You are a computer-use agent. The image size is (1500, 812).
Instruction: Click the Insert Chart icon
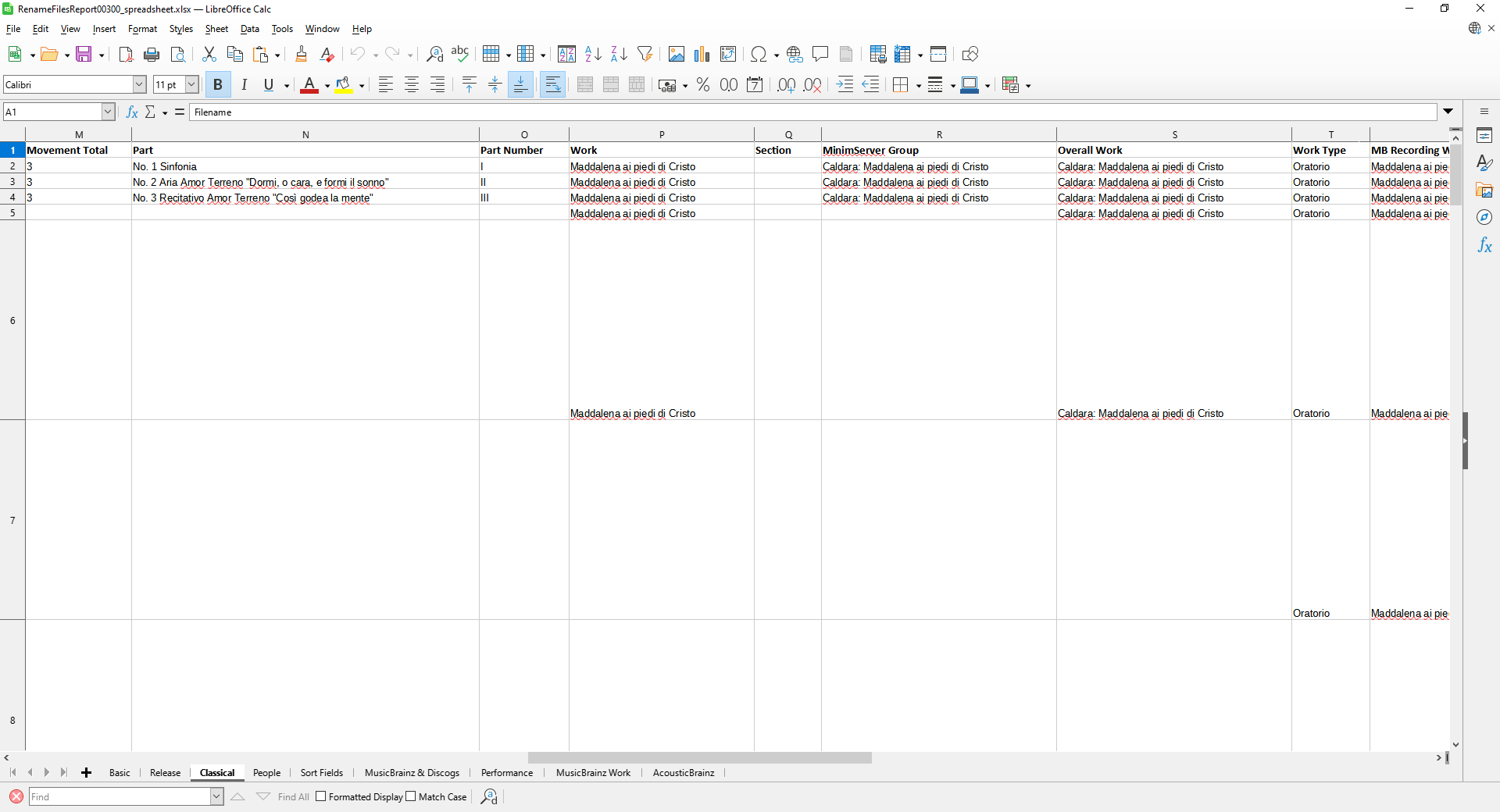[x=702, y=54]
